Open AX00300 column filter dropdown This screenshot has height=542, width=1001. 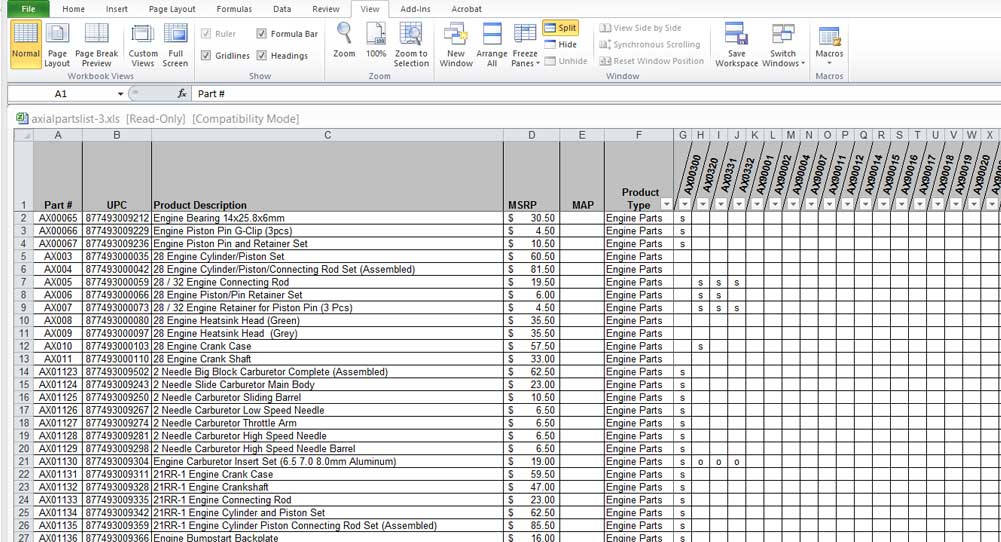(684, 204)
